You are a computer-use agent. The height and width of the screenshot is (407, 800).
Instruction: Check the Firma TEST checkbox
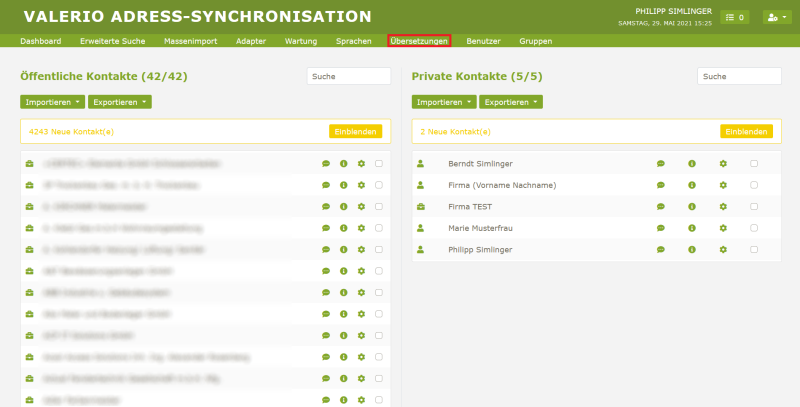coord(754,207)
